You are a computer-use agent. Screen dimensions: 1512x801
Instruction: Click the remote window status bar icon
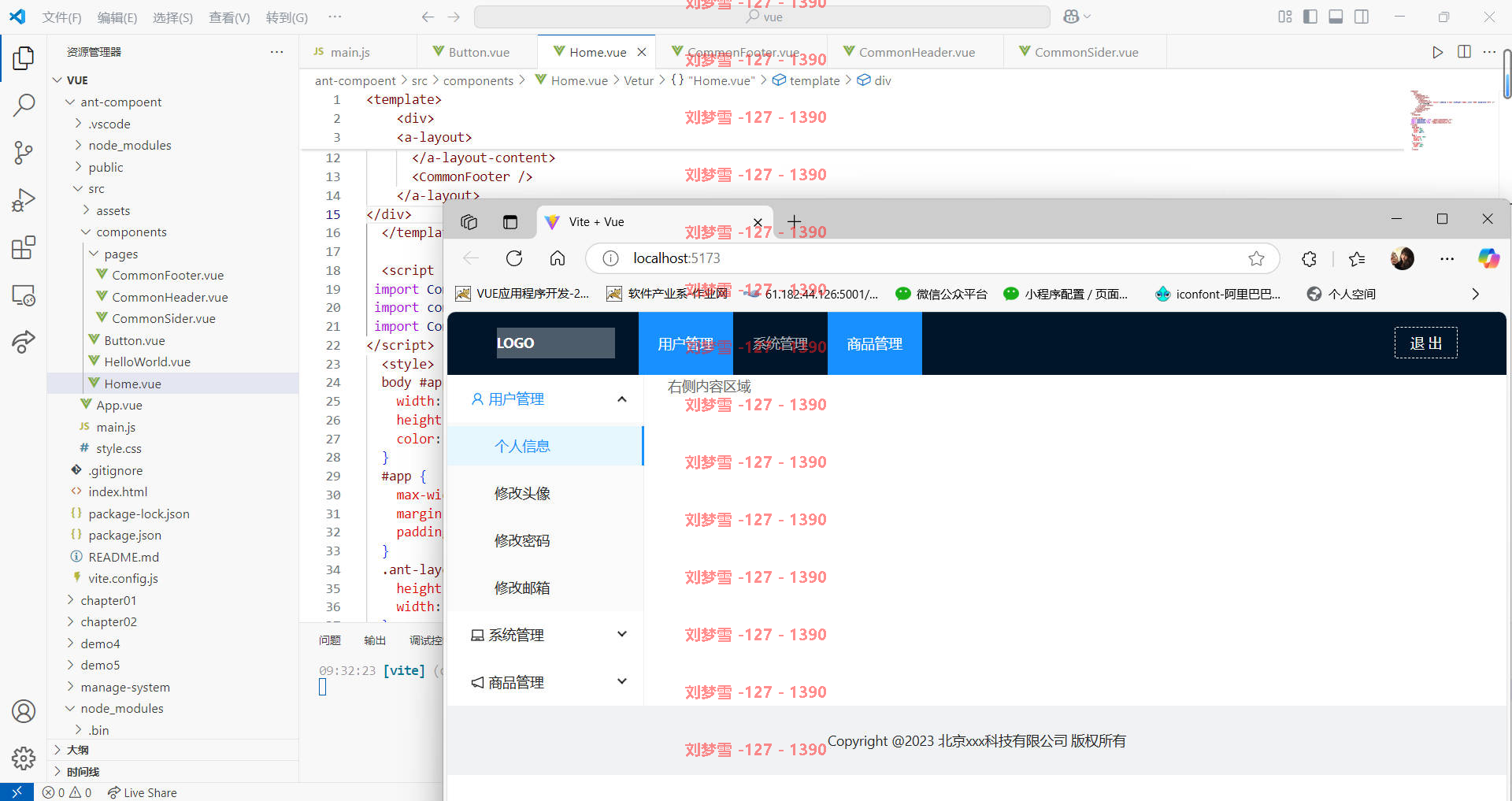click(17, 792)
